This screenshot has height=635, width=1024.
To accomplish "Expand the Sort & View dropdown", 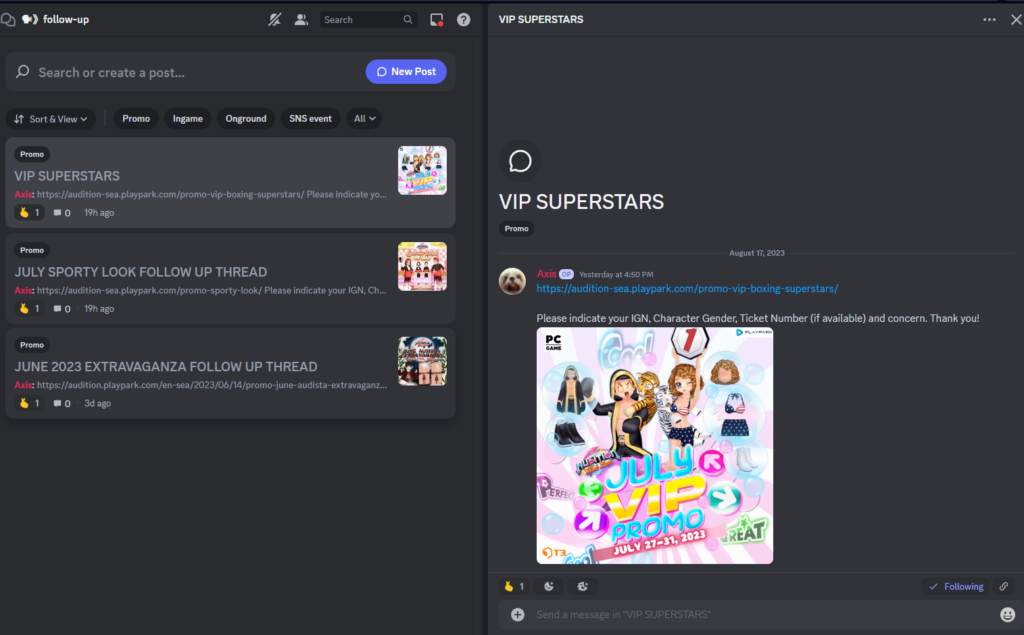I will (x=51, y=118).
